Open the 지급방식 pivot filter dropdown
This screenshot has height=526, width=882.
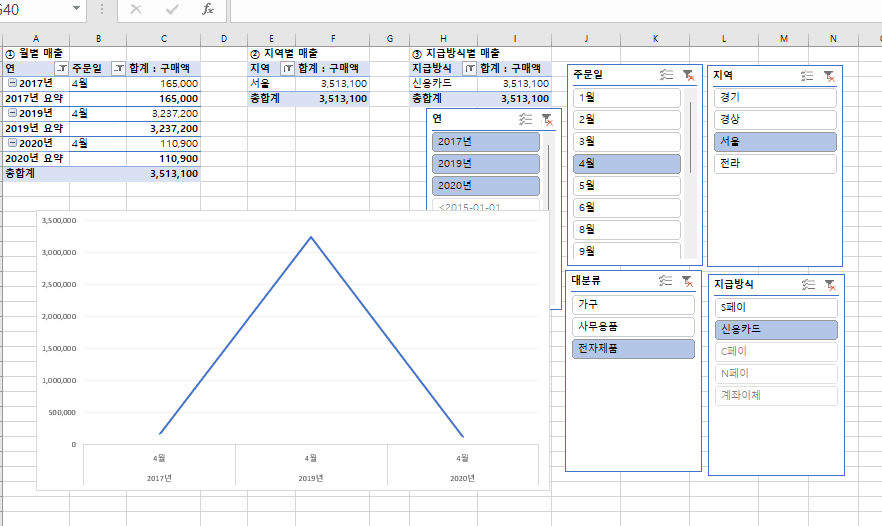coord(471,68)
